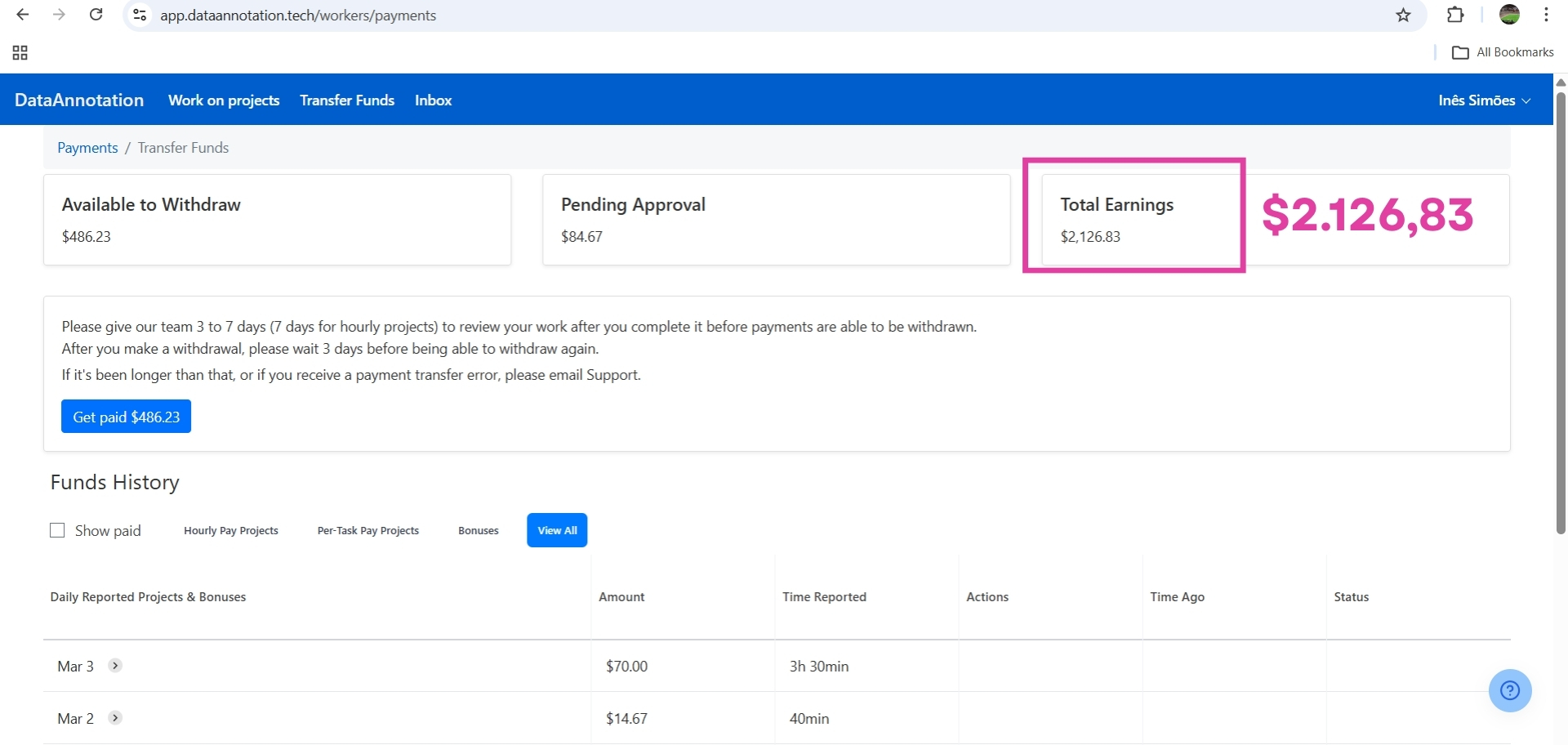Click the Get paid $486.23 button

tap(126, 416)
